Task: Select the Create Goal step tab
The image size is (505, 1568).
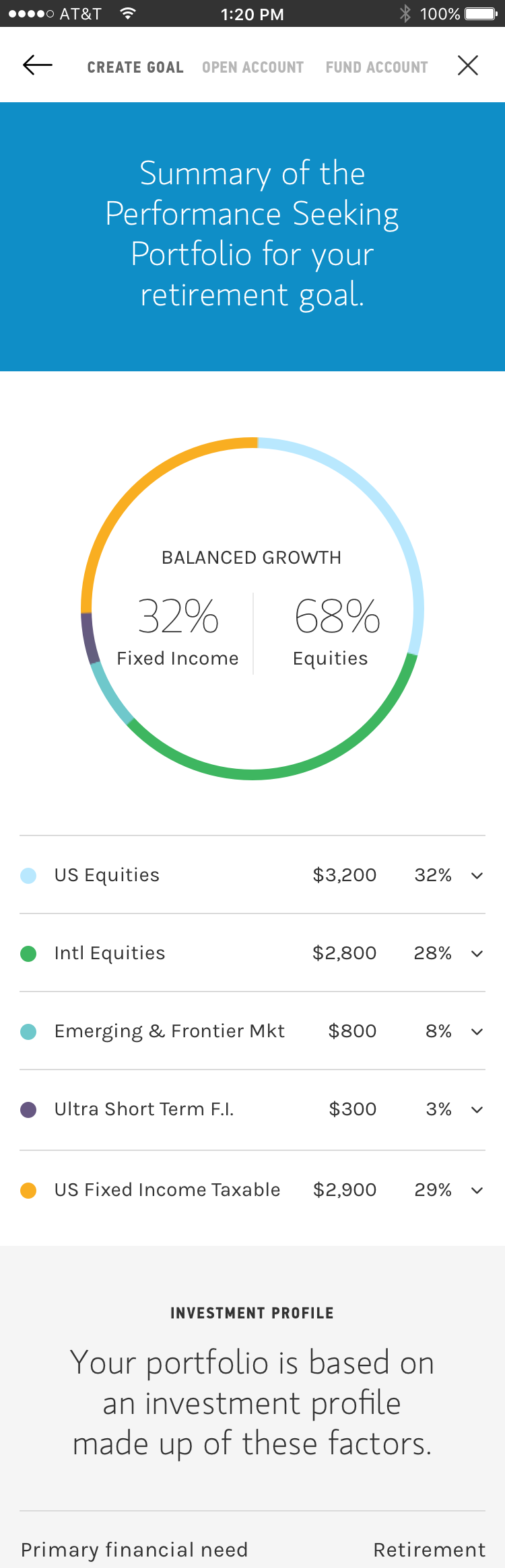Action: 135,67
